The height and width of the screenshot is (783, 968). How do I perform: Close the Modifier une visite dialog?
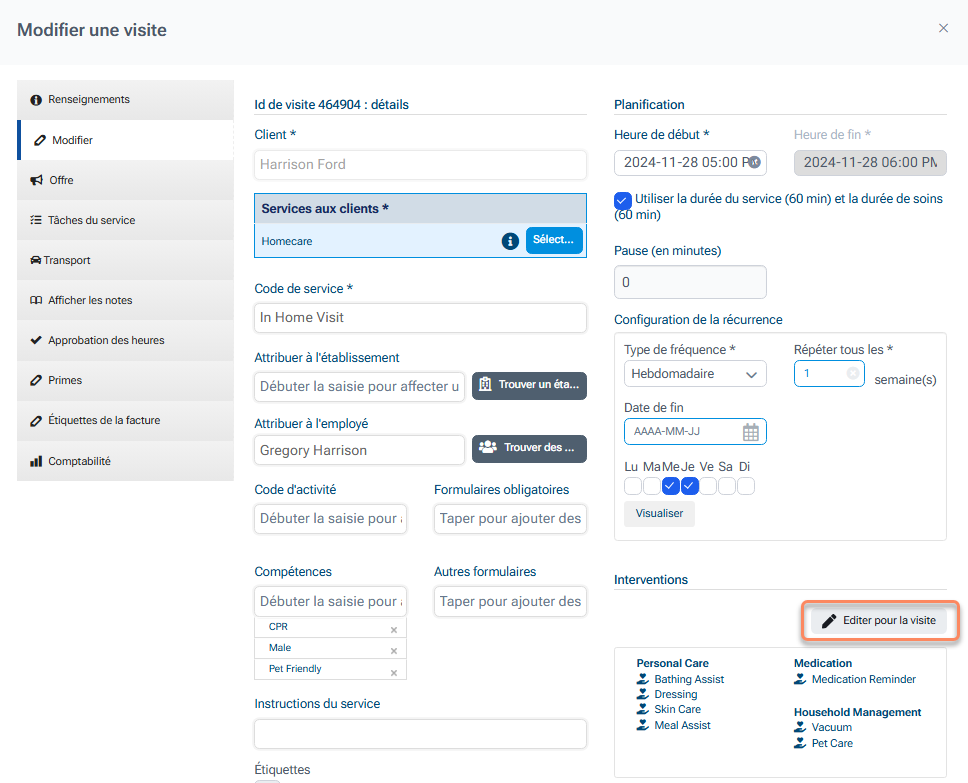(943, 28)
